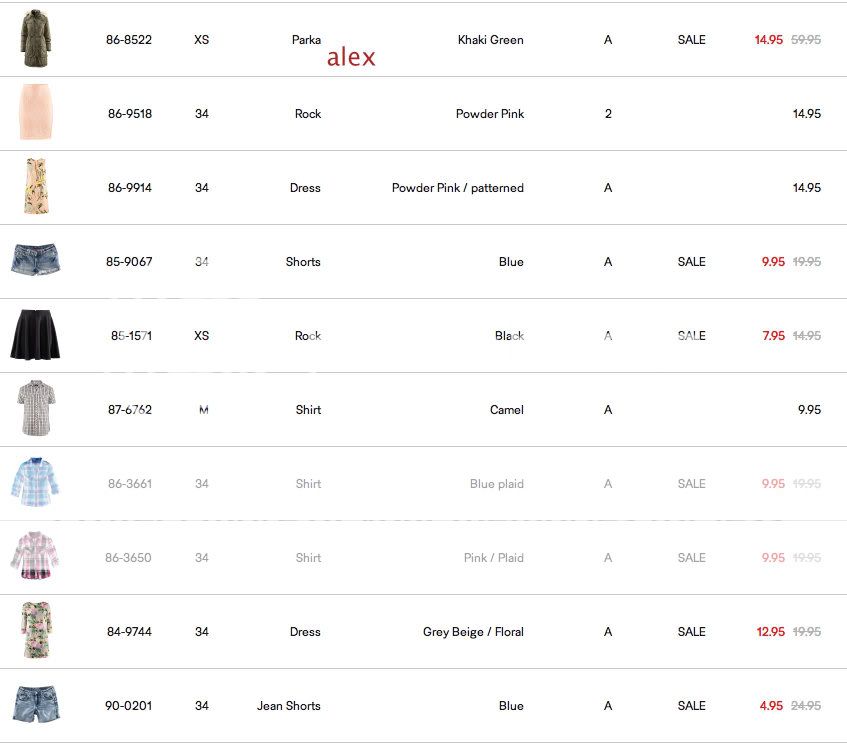Open the pink plaid shirt image
The height and width of the screenshot is (747, 847).
[35, 557]
